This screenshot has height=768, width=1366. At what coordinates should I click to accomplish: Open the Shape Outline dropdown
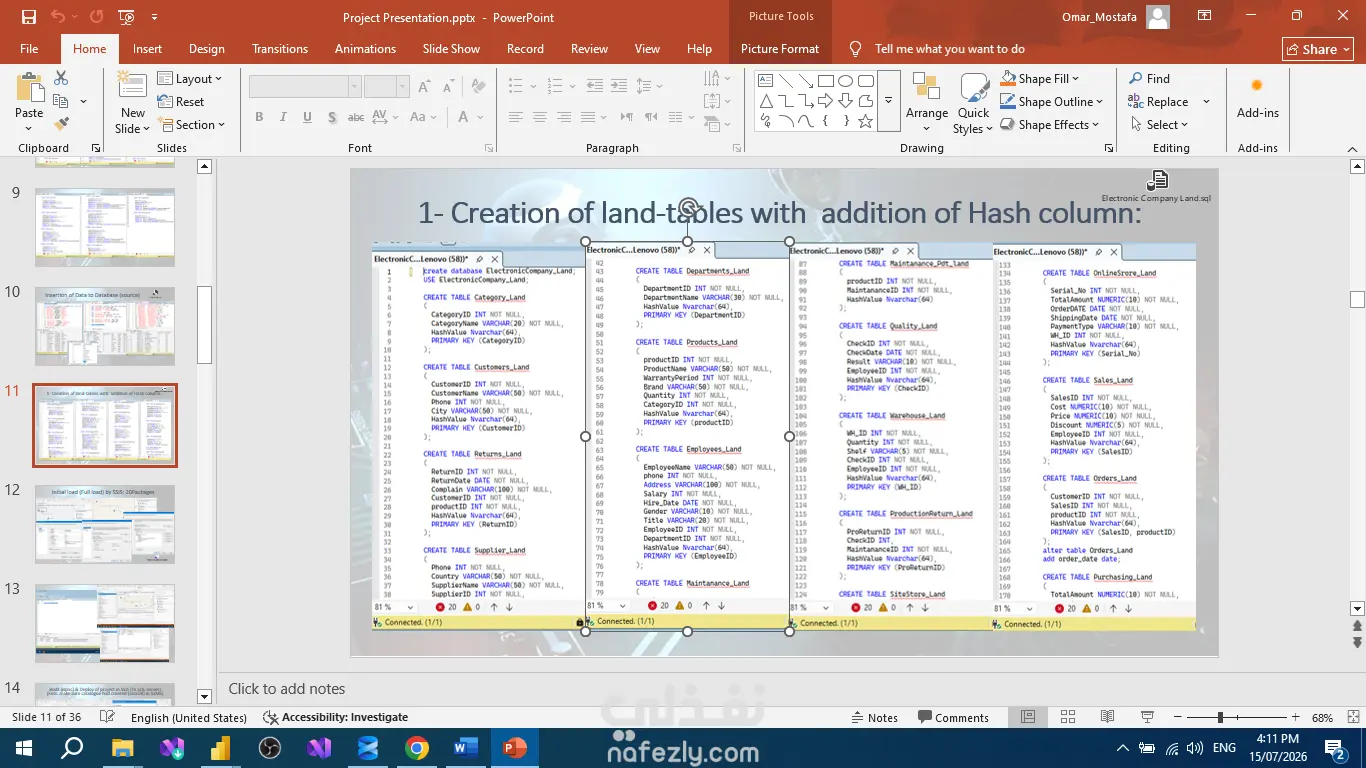pos(1052,101)
